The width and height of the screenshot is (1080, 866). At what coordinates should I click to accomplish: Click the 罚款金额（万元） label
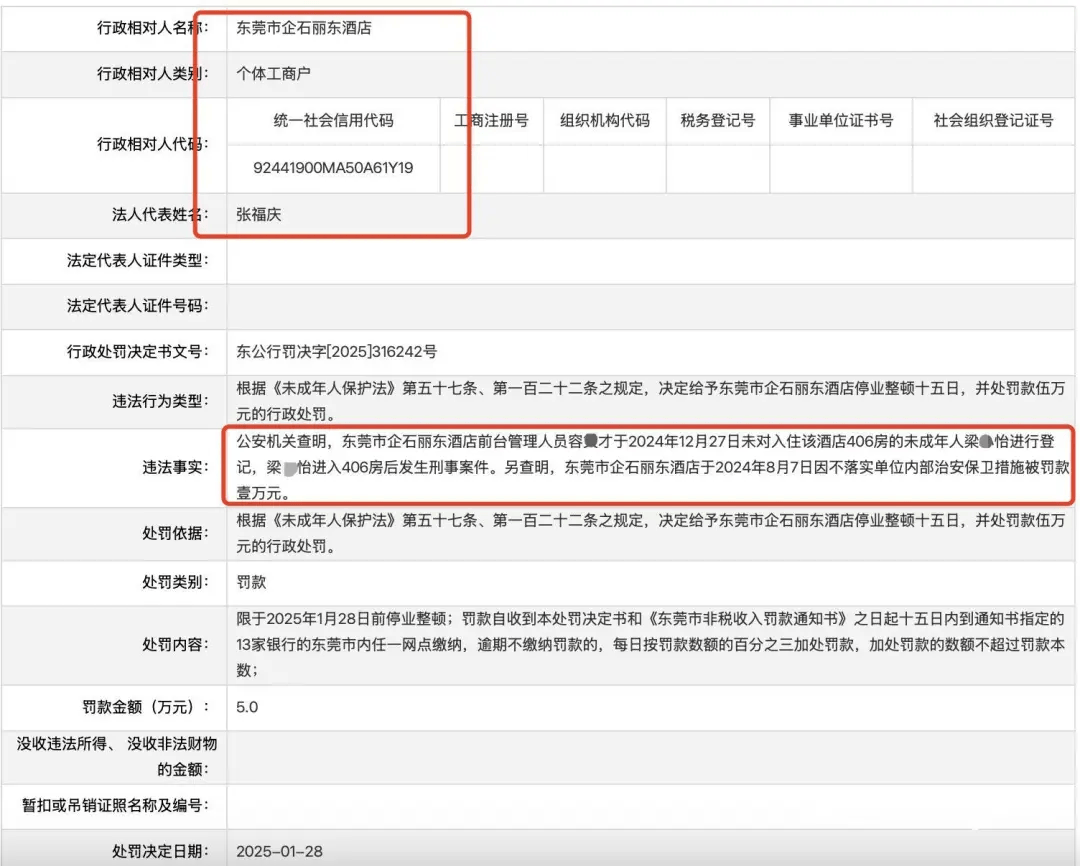coord(145,708)
